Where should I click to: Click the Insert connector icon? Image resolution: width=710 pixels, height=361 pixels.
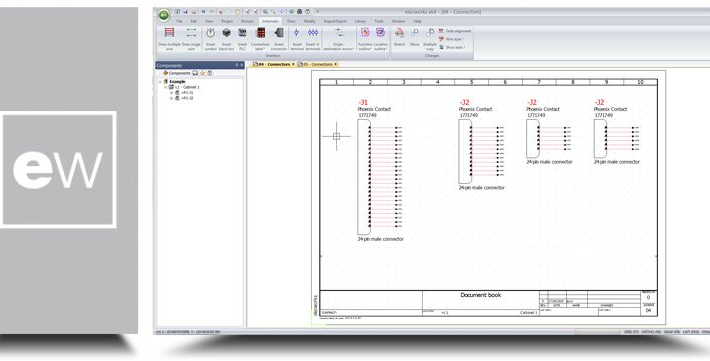pos(279,39)
